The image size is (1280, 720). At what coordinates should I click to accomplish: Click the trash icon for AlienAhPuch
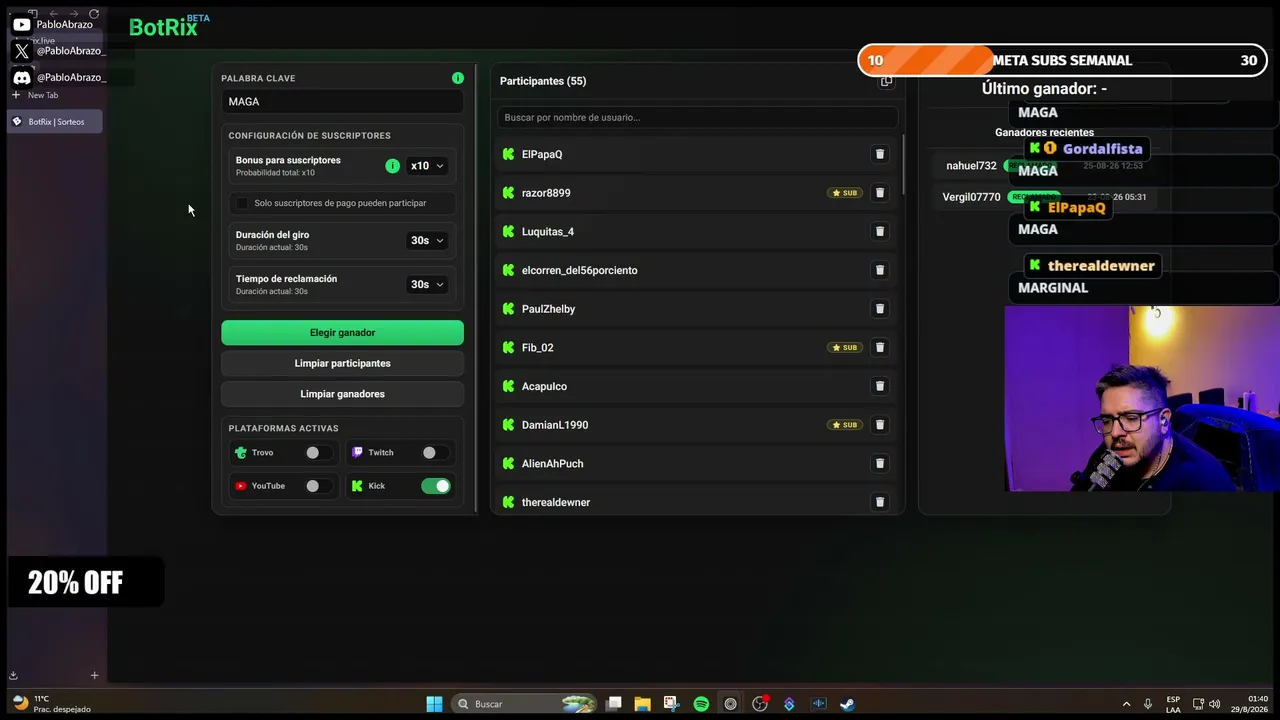tap(880, 463)
